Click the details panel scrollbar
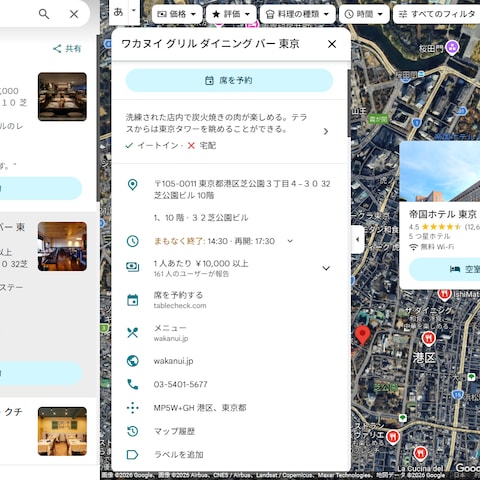The height and width of the screenshot is (480, 480). [349, 103]
